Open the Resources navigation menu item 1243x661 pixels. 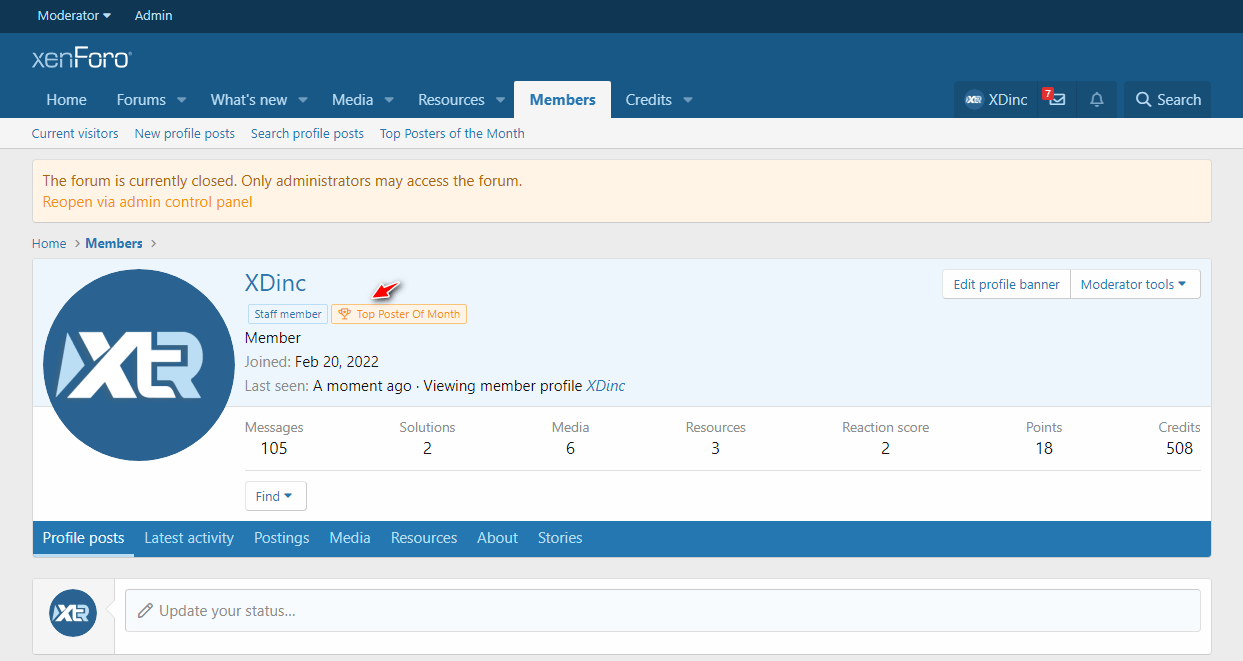click(x=451, y=100)
